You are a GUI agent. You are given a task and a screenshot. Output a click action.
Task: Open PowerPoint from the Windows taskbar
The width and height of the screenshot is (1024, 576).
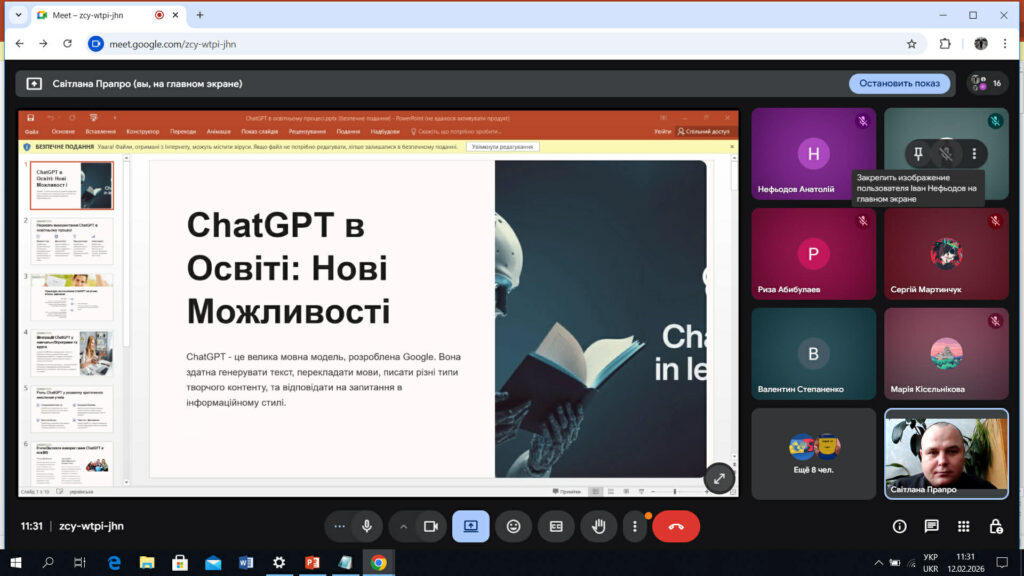(x=311, y=563)
